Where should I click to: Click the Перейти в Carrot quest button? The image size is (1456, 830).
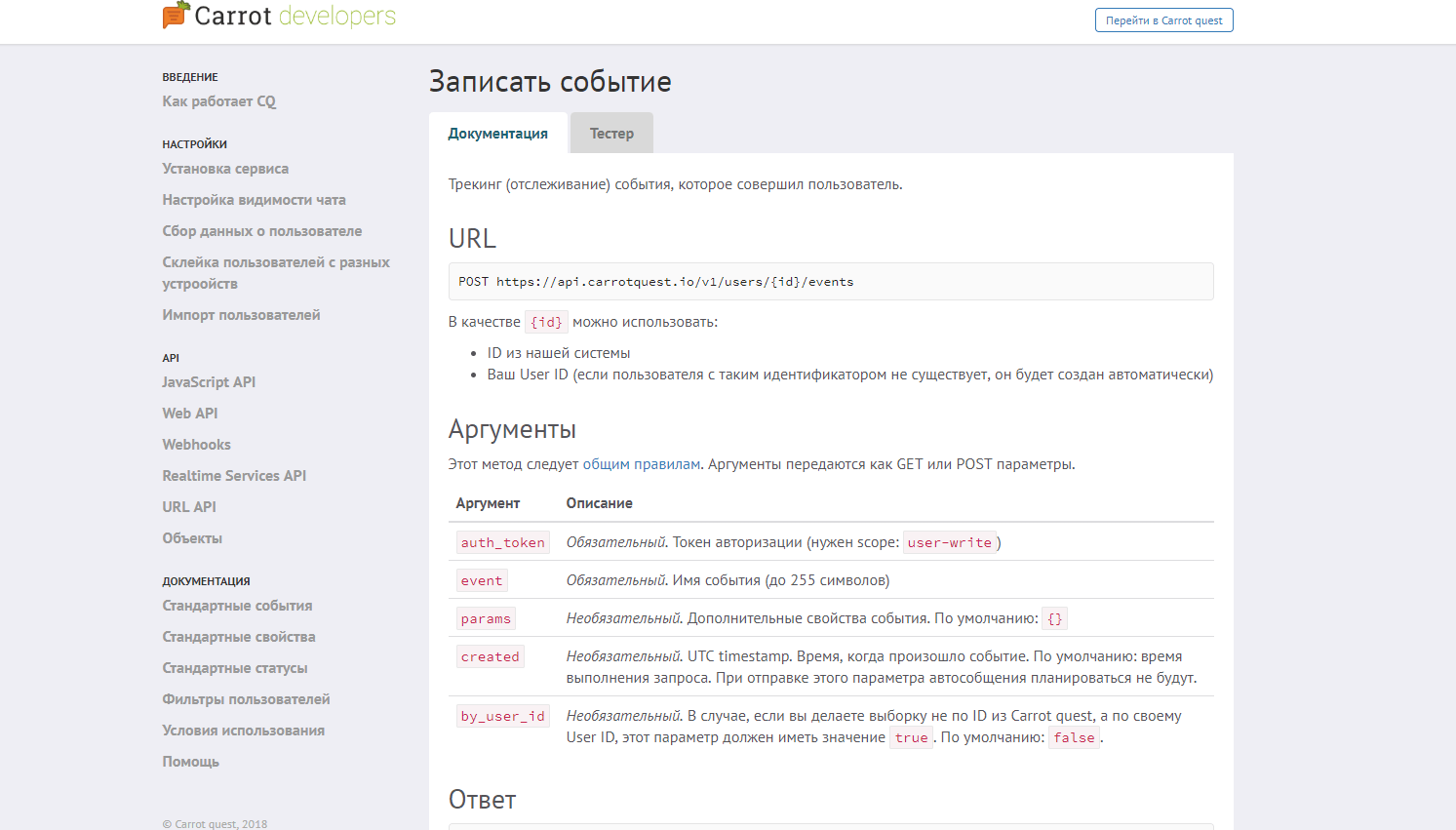(x=1163, y=20)
